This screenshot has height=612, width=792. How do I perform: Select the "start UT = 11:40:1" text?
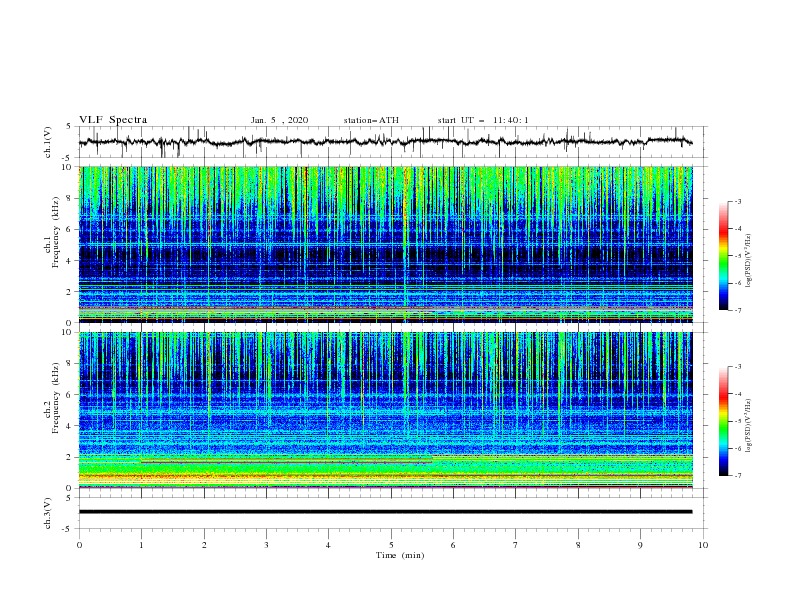(483, 120)
